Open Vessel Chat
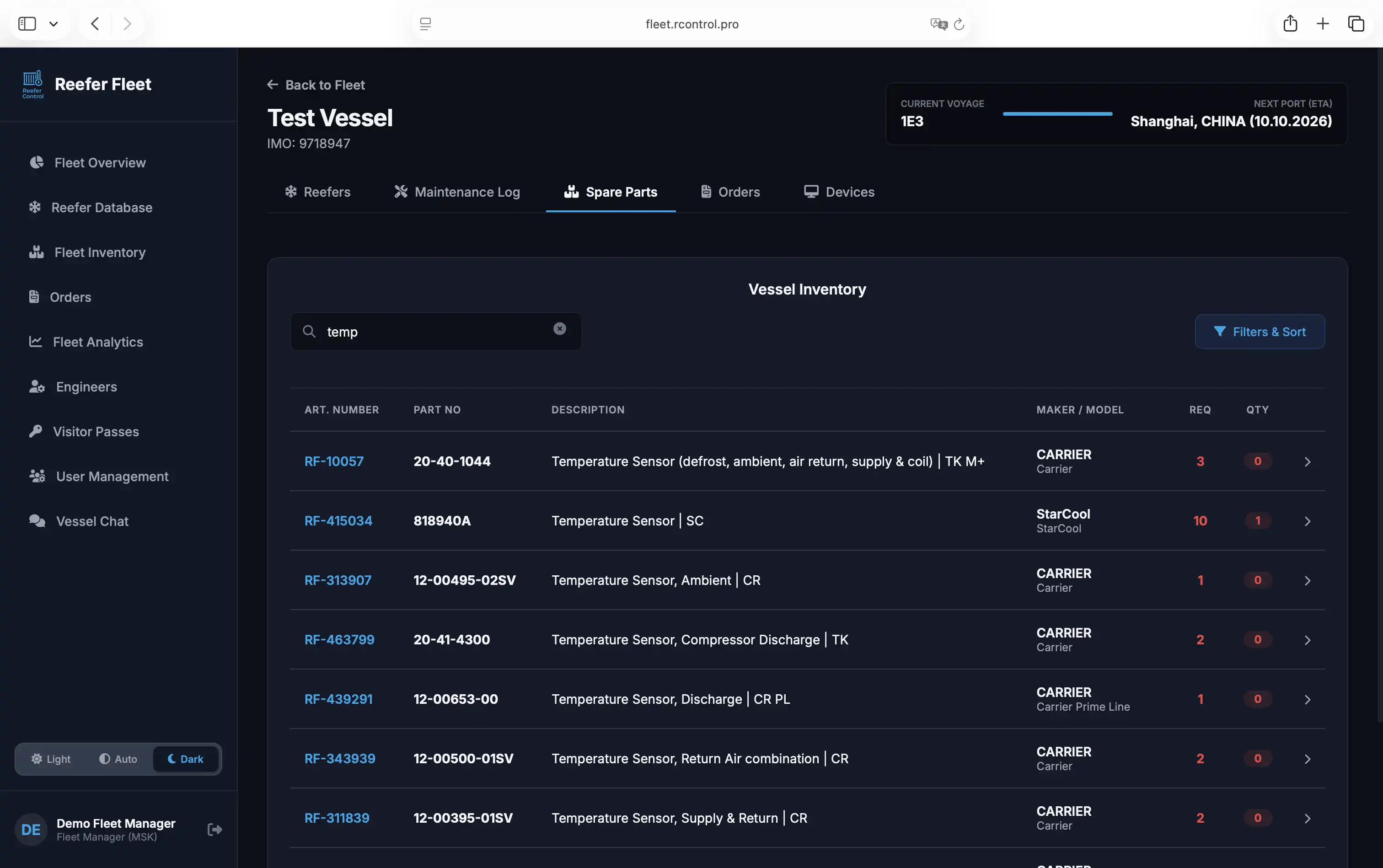This screenshot has height=868, width=1383. coord(79,521)
